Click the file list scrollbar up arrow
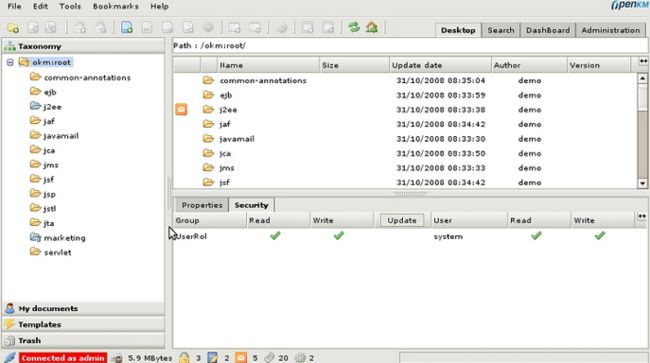This screenshot has height=363, width=650. (x=642, y=78)
